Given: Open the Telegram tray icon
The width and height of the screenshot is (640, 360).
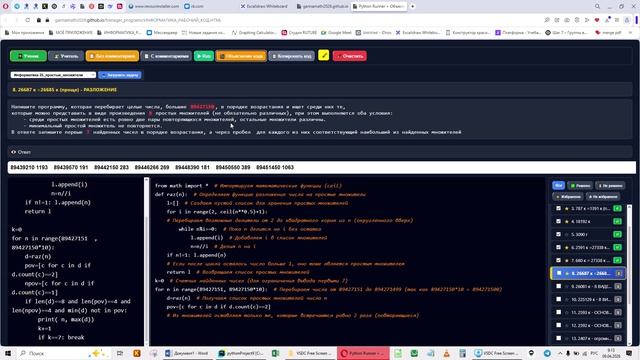Looking at the screenshot, I should click(547, 353).
